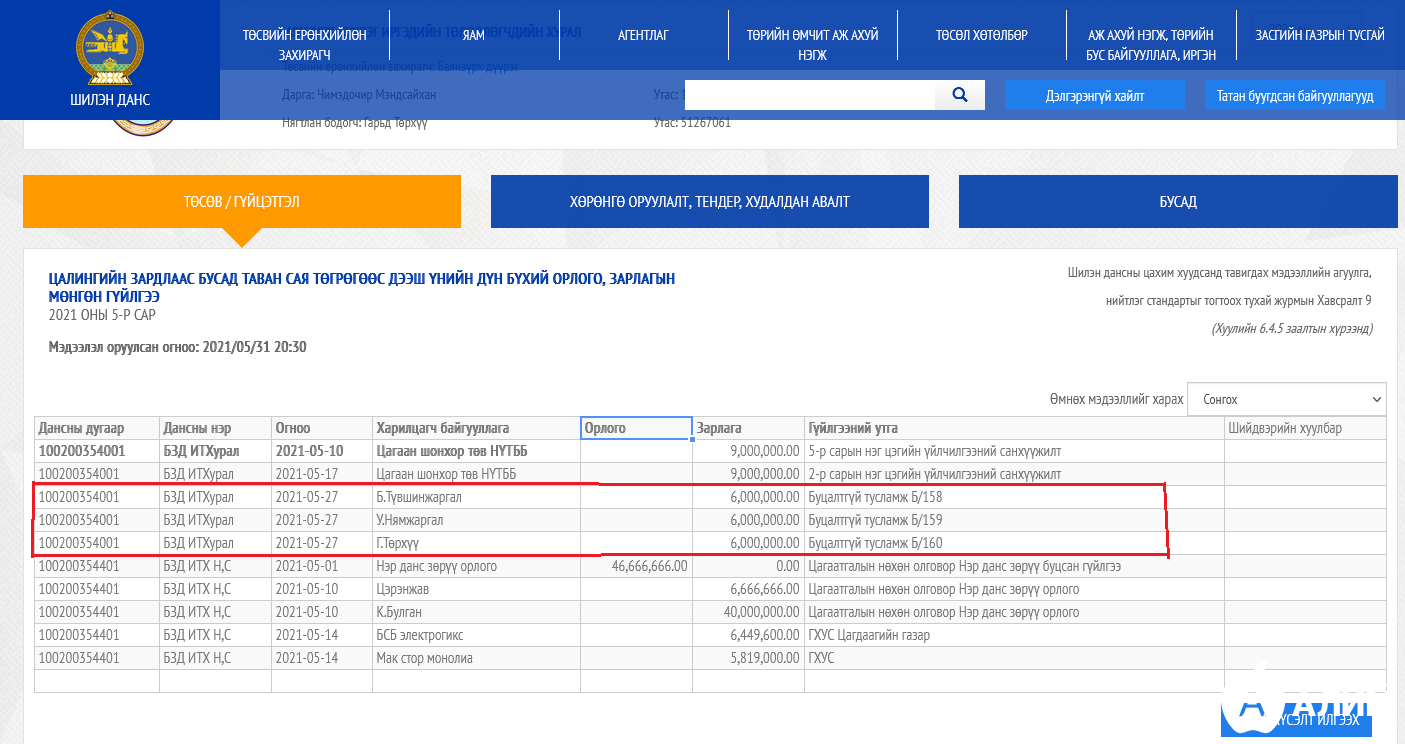This screenshot has width=1405, height=744.
Task: Open Засгийн газрын тусгай menu
Action: pos(1320,35)
